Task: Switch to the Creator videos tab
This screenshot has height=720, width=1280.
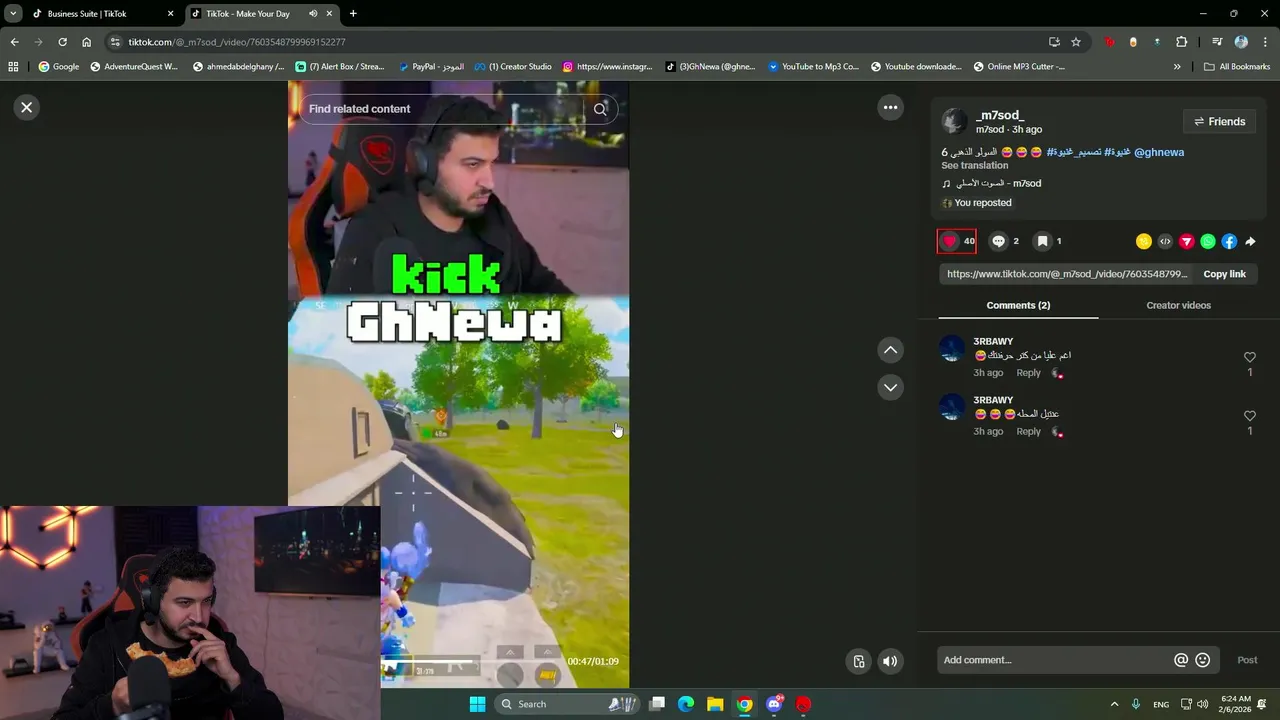Action: point(1178,305)
